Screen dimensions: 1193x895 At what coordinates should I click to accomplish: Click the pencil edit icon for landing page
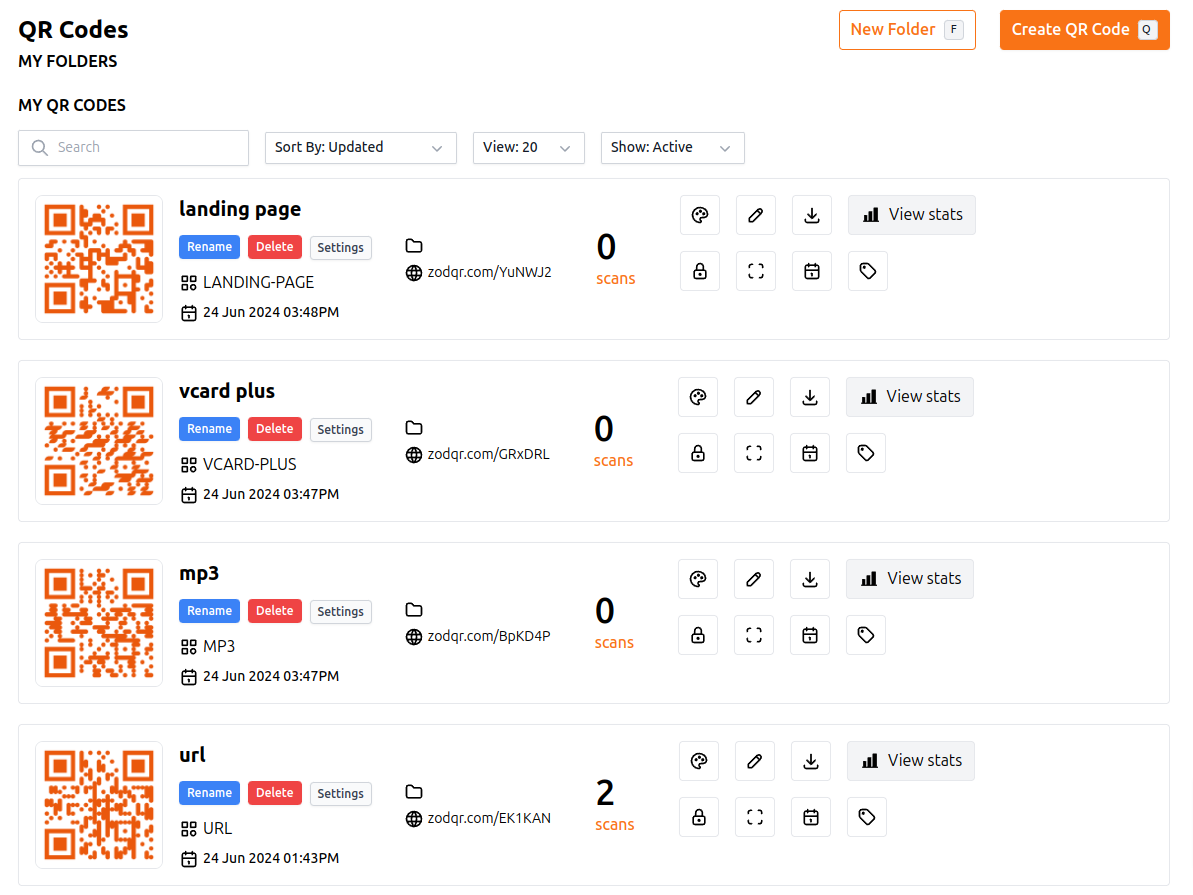coord(756,215)
